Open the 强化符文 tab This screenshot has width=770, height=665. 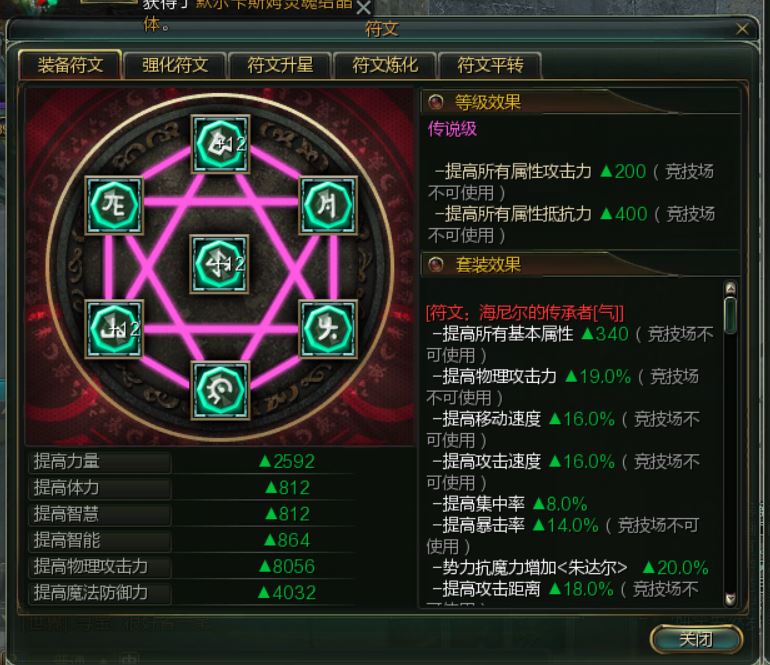coord(175,65)
